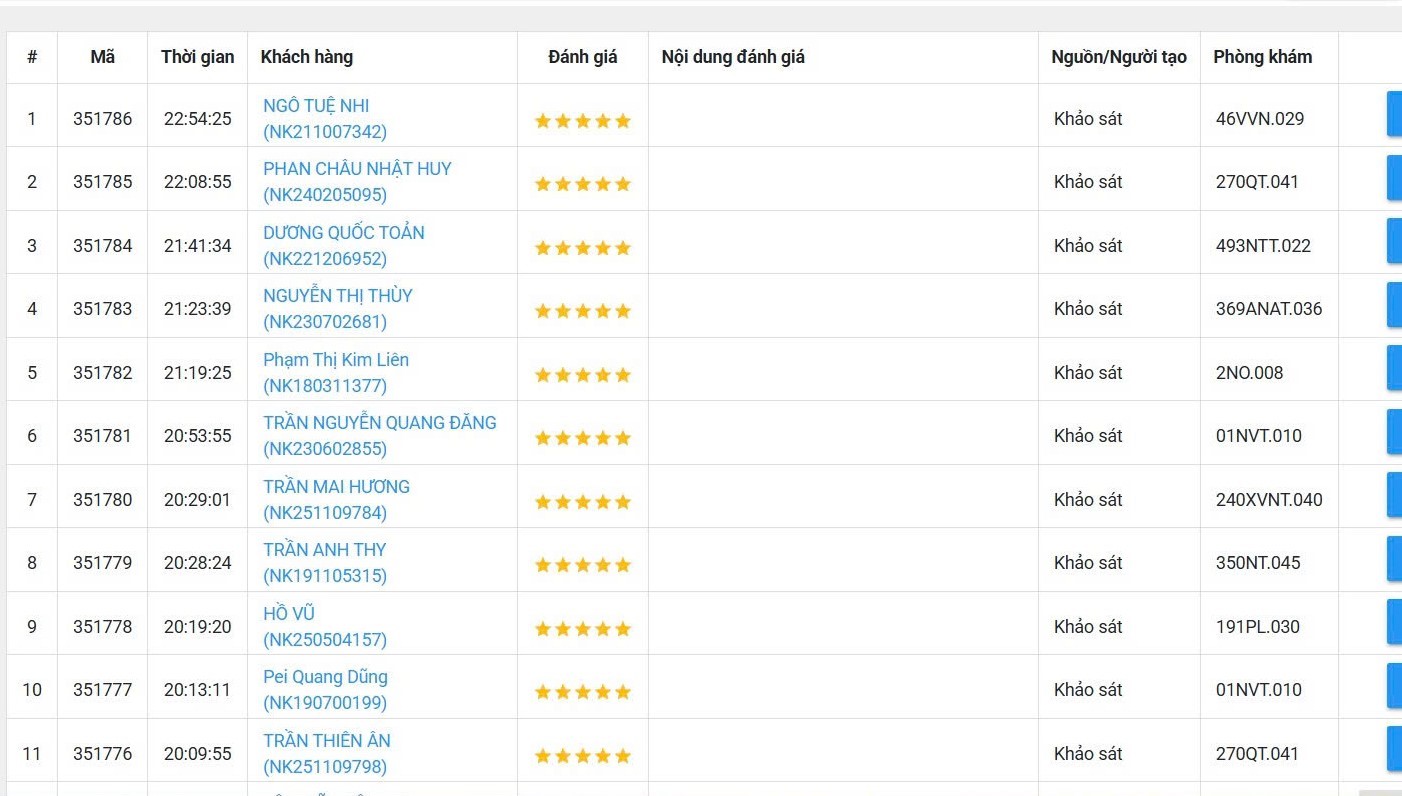This screenshot has height=796, width=1402.
Task: Select the TRẦN ANH THY customer link
Action: pyautogui.click(x=324, y=550)
